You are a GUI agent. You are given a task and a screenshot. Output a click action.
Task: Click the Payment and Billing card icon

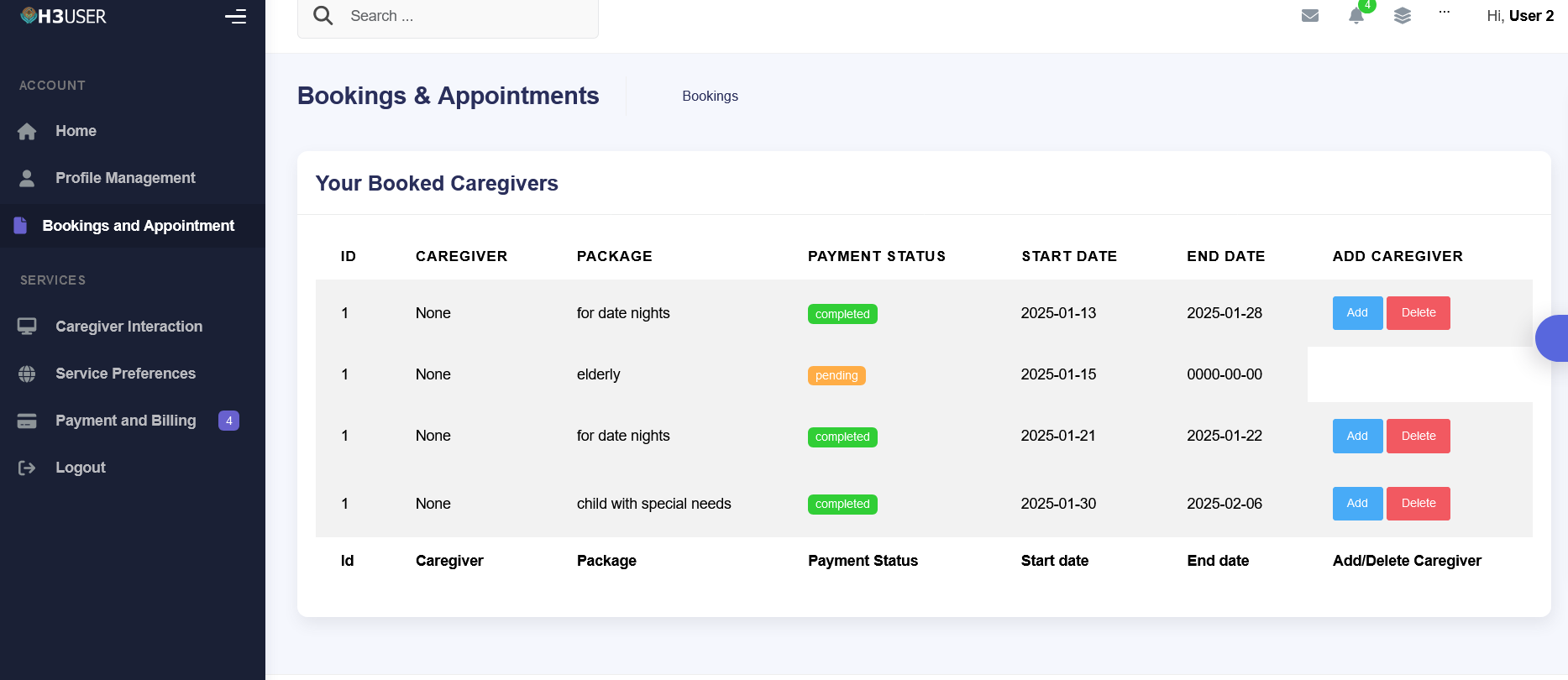tap(27, 421)
